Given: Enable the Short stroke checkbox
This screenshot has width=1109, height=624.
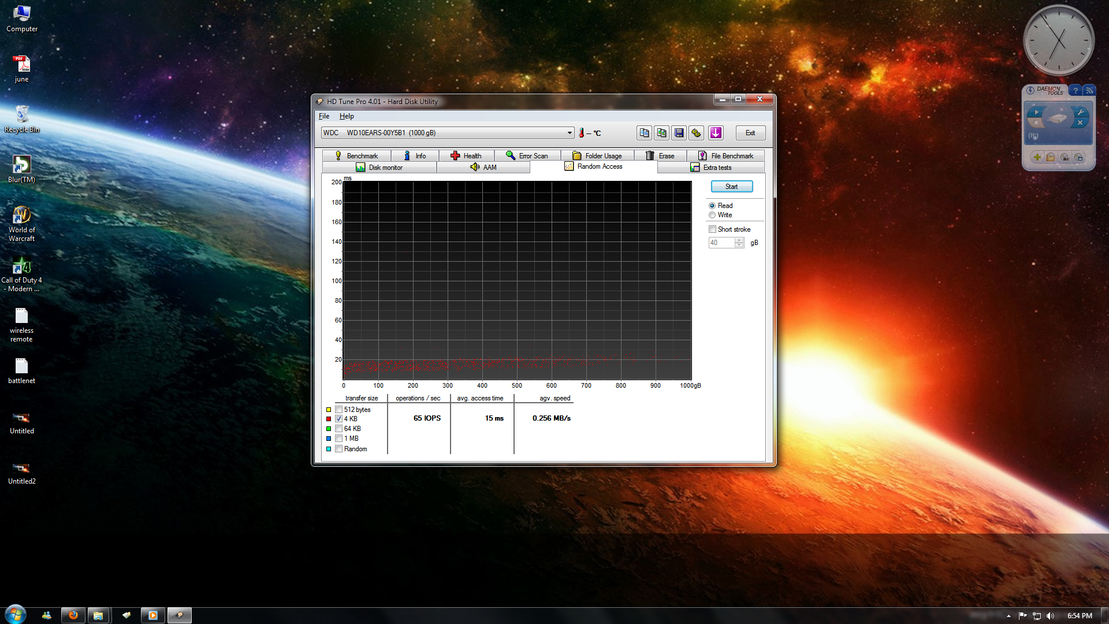Looking at the screenshot, I should click(x=712, y=228).
